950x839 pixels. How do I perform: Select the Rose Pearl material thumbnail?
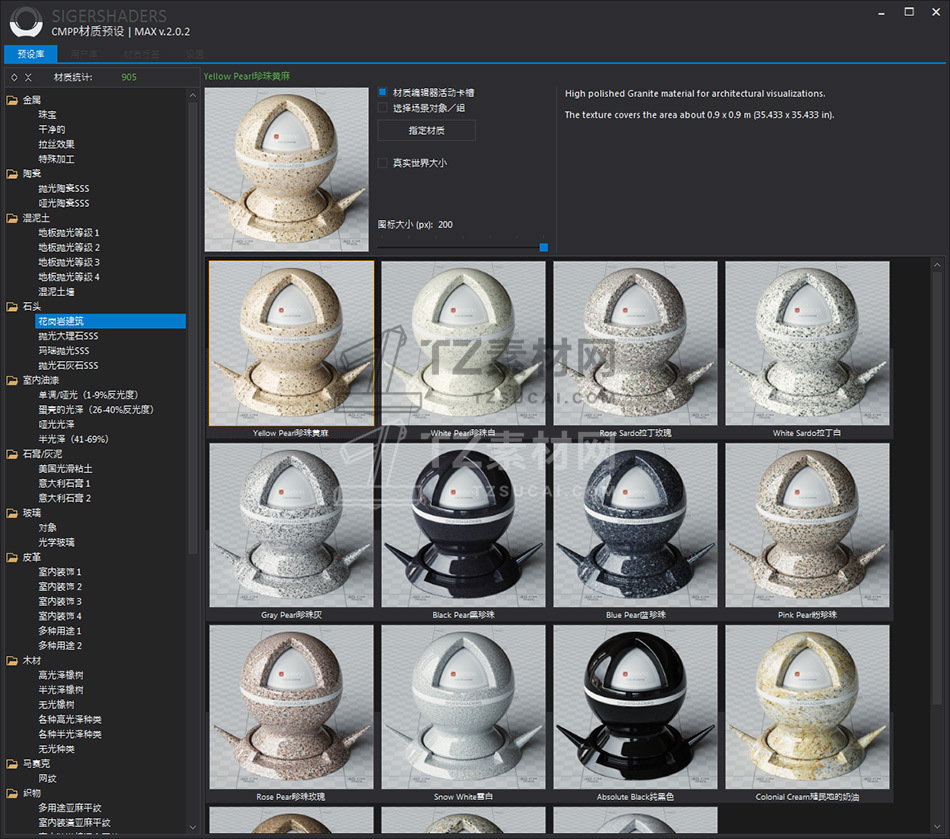(291, 707)
